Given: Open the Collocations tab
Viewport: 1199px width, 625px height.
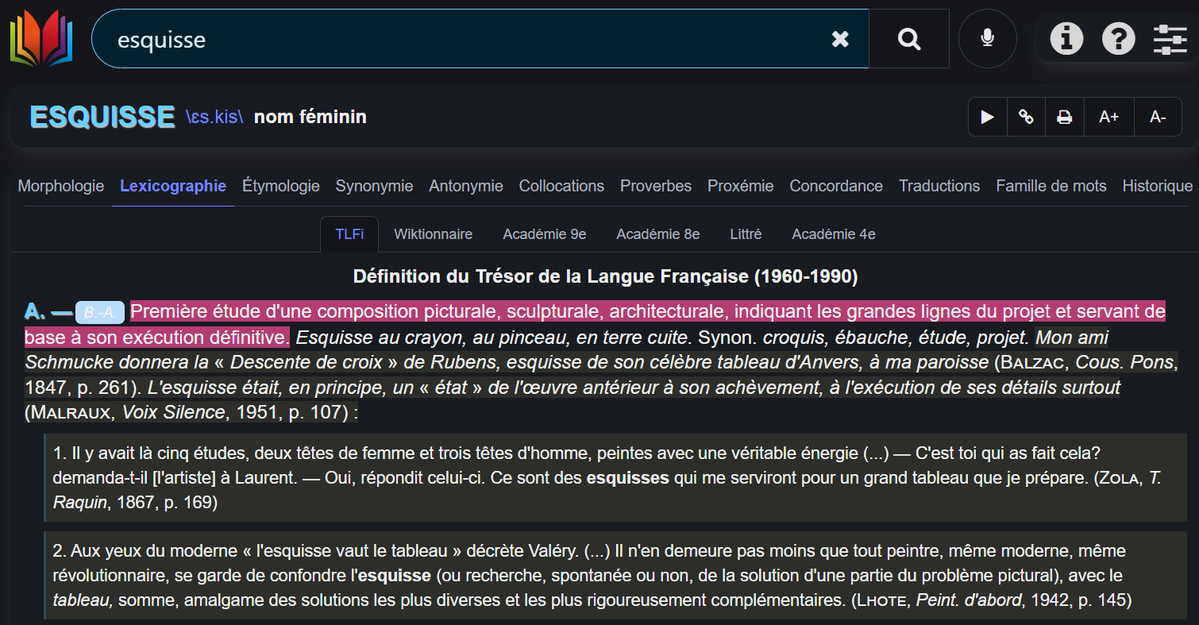Looking at the screenshot, I should point(561,186).
